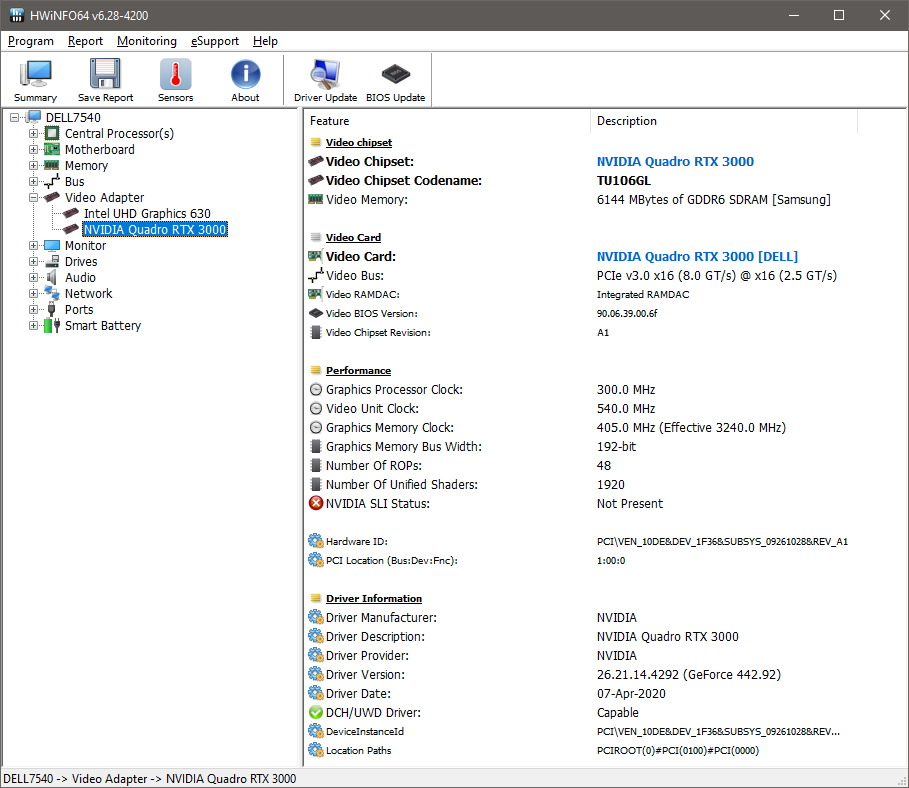Click the Ports plug tree icon

coord(52,310)
